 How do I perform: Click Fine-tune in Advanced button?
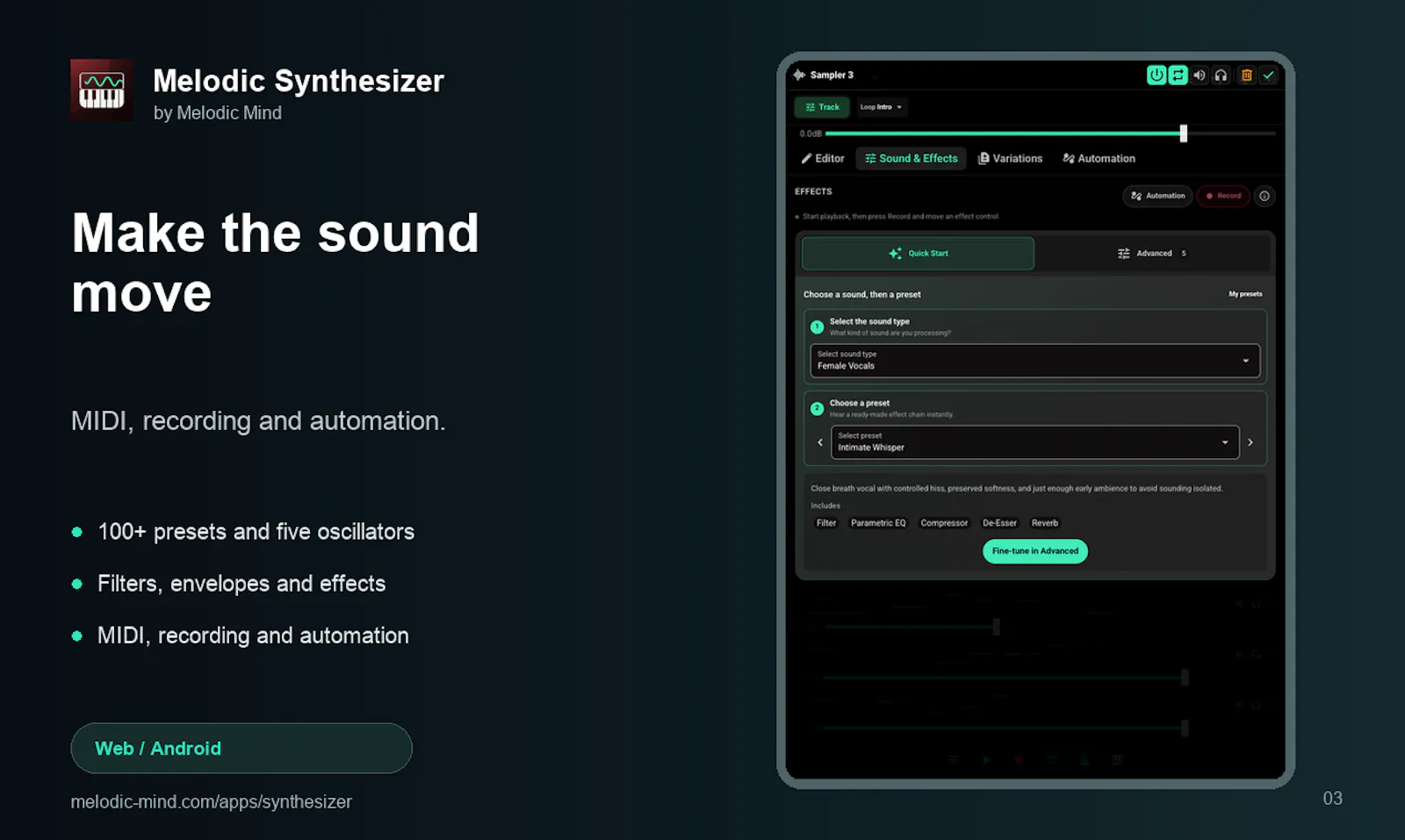click(1035, 551)
